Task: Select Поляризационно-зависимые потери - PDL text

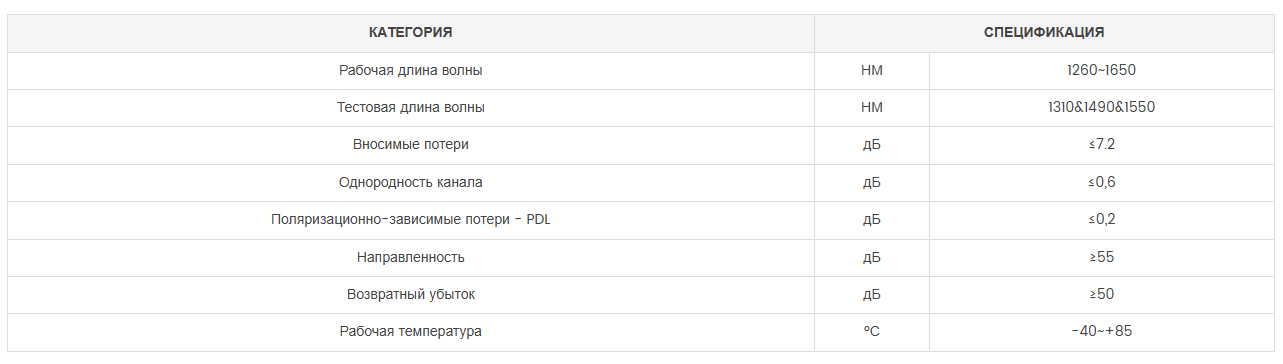Action: tap(411, 220)
